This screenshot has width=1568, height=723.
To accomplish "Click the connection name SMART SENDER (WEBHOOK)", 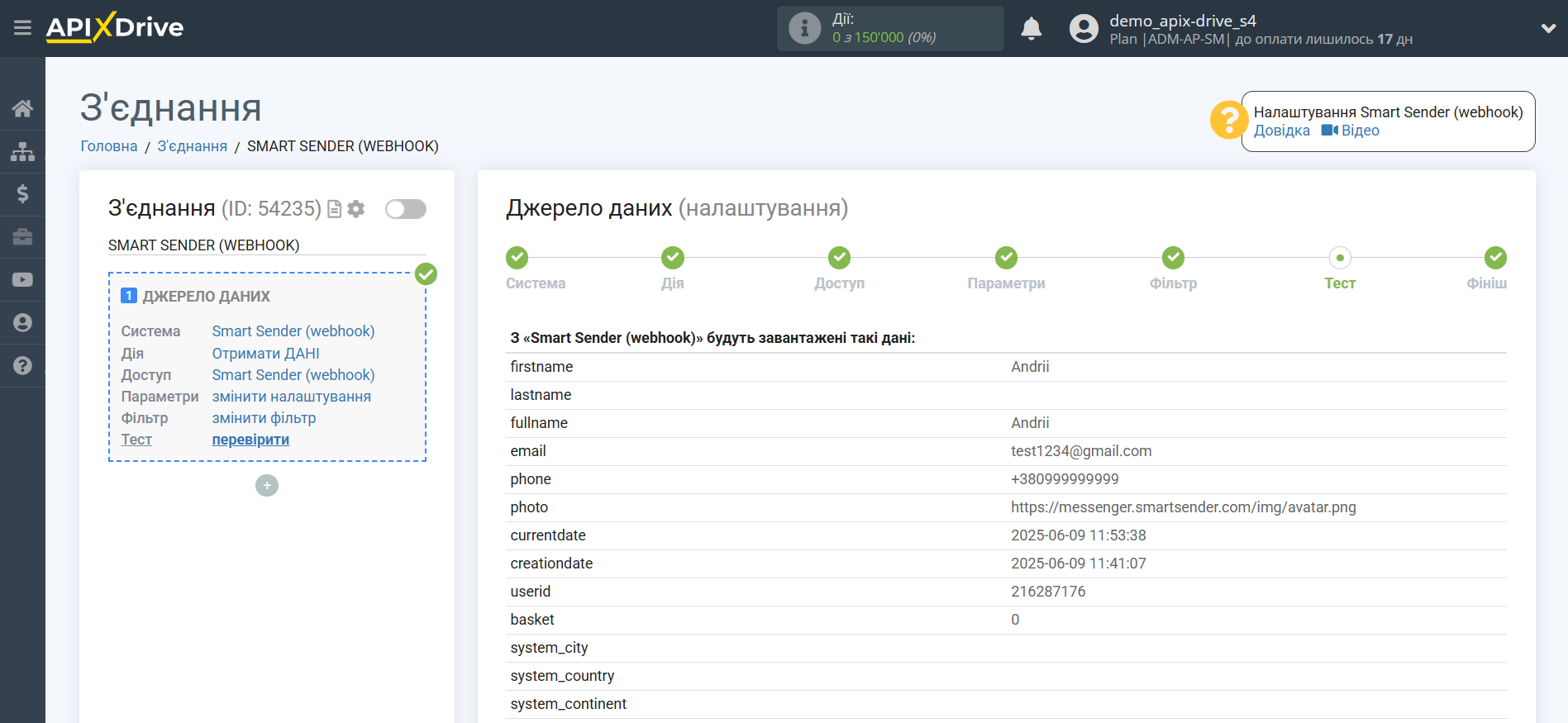I will pos(203,245).
